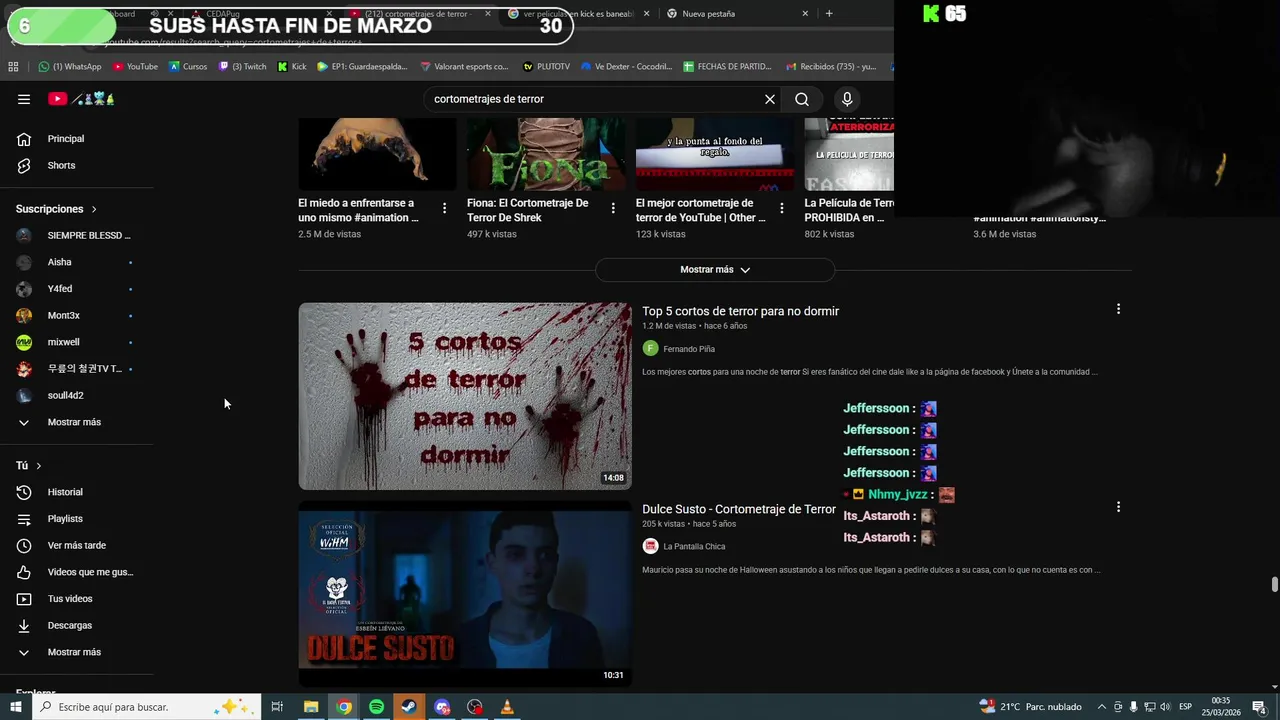Viewport: 1280px width, 720px height.
Task: Open the Y4fed subscription channel
Action: click(x=77, y=289)
